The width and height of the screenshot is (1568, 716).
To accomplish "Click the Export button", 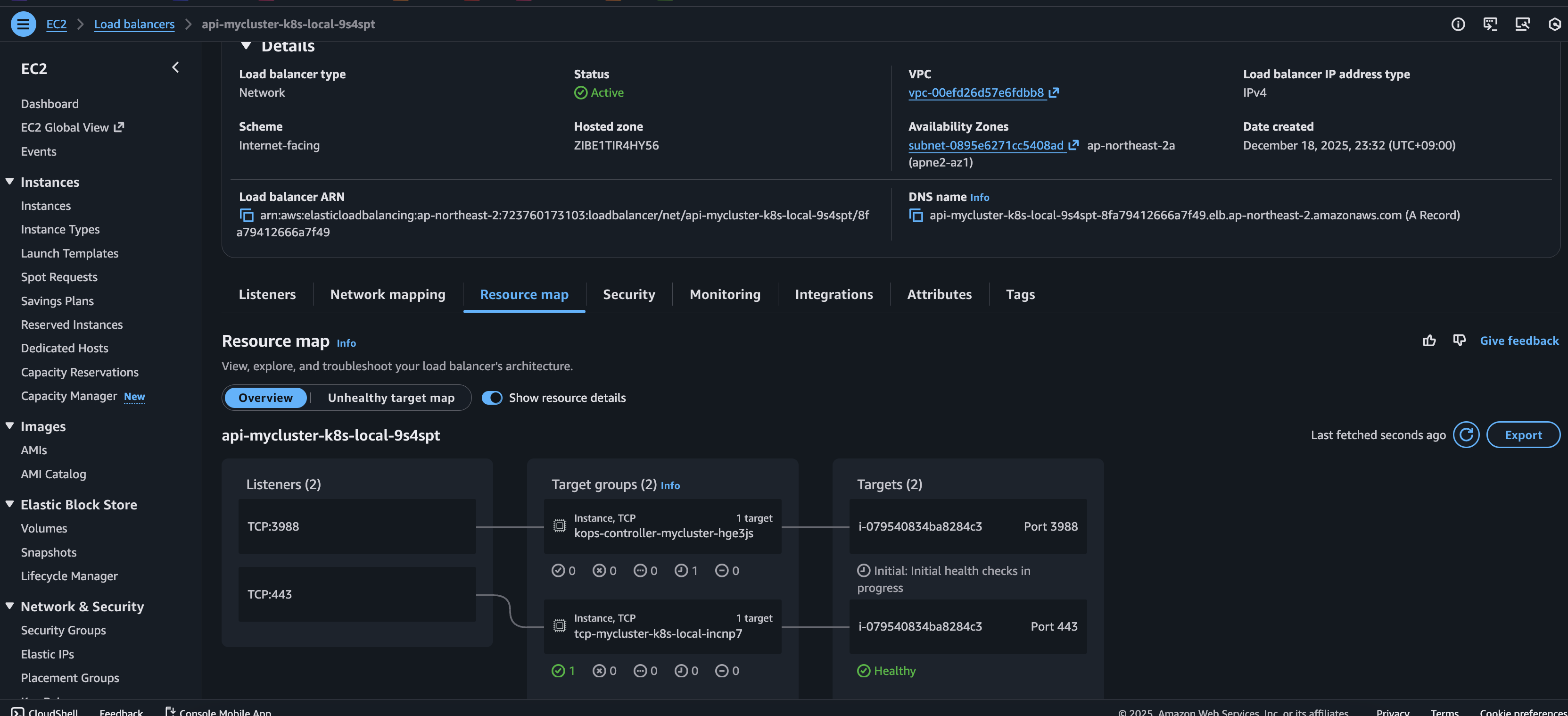I will pos(1523,435).
